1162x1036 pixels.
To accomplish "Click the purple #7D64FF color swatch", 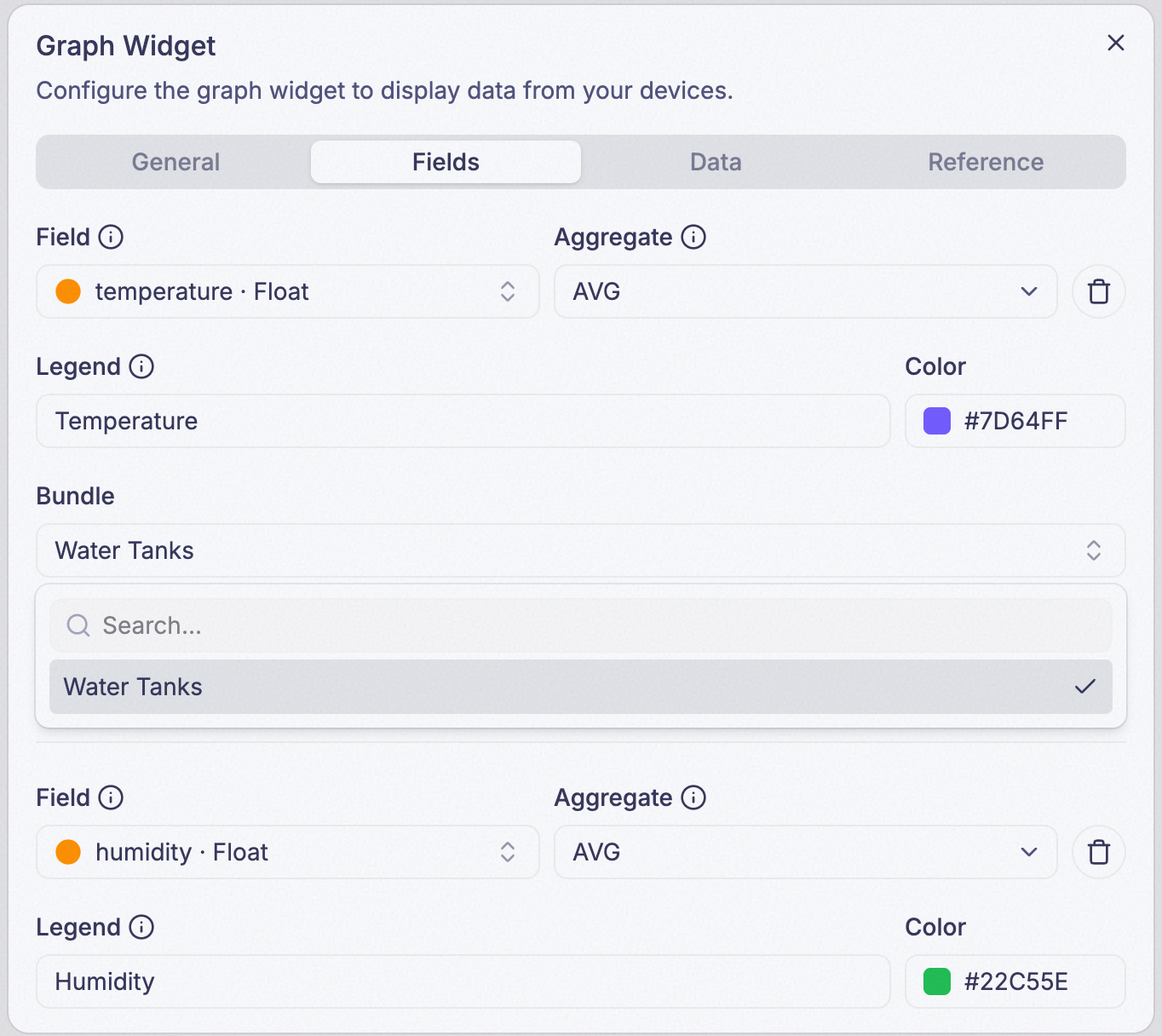I will coord(937,421).
